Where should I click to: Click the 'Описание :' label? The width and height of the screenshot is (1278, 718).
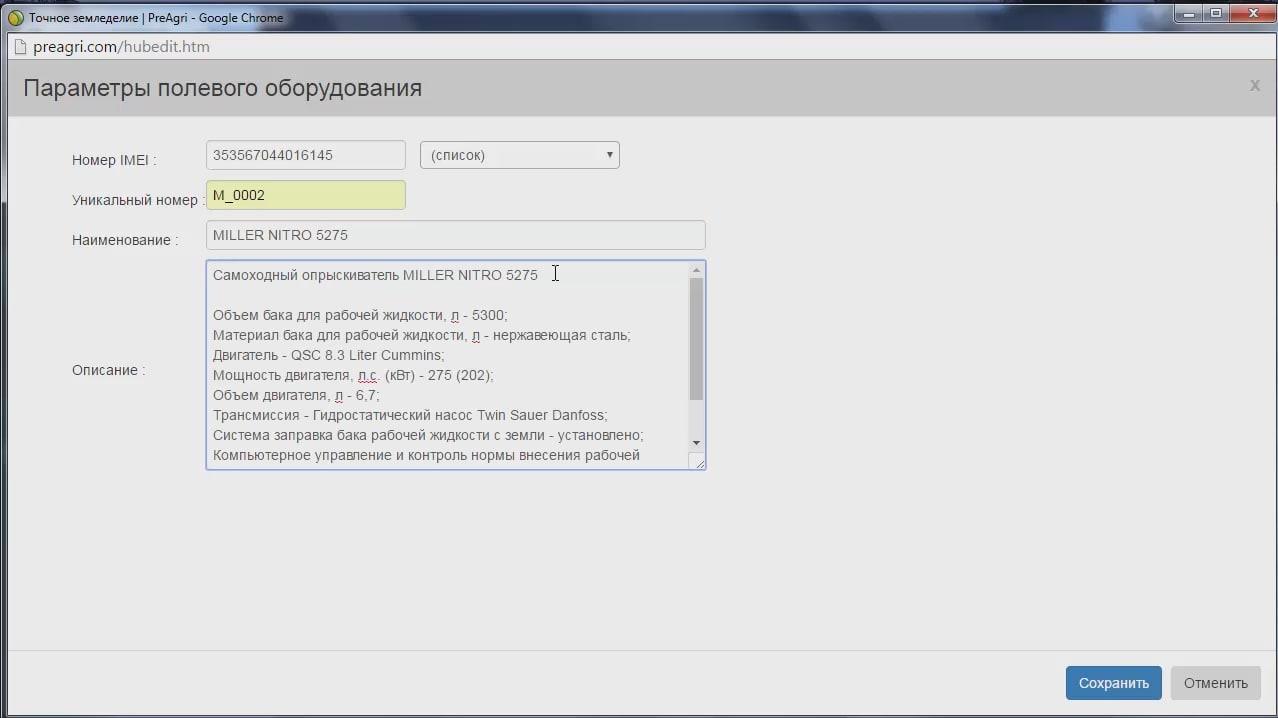tap(108, 370)
